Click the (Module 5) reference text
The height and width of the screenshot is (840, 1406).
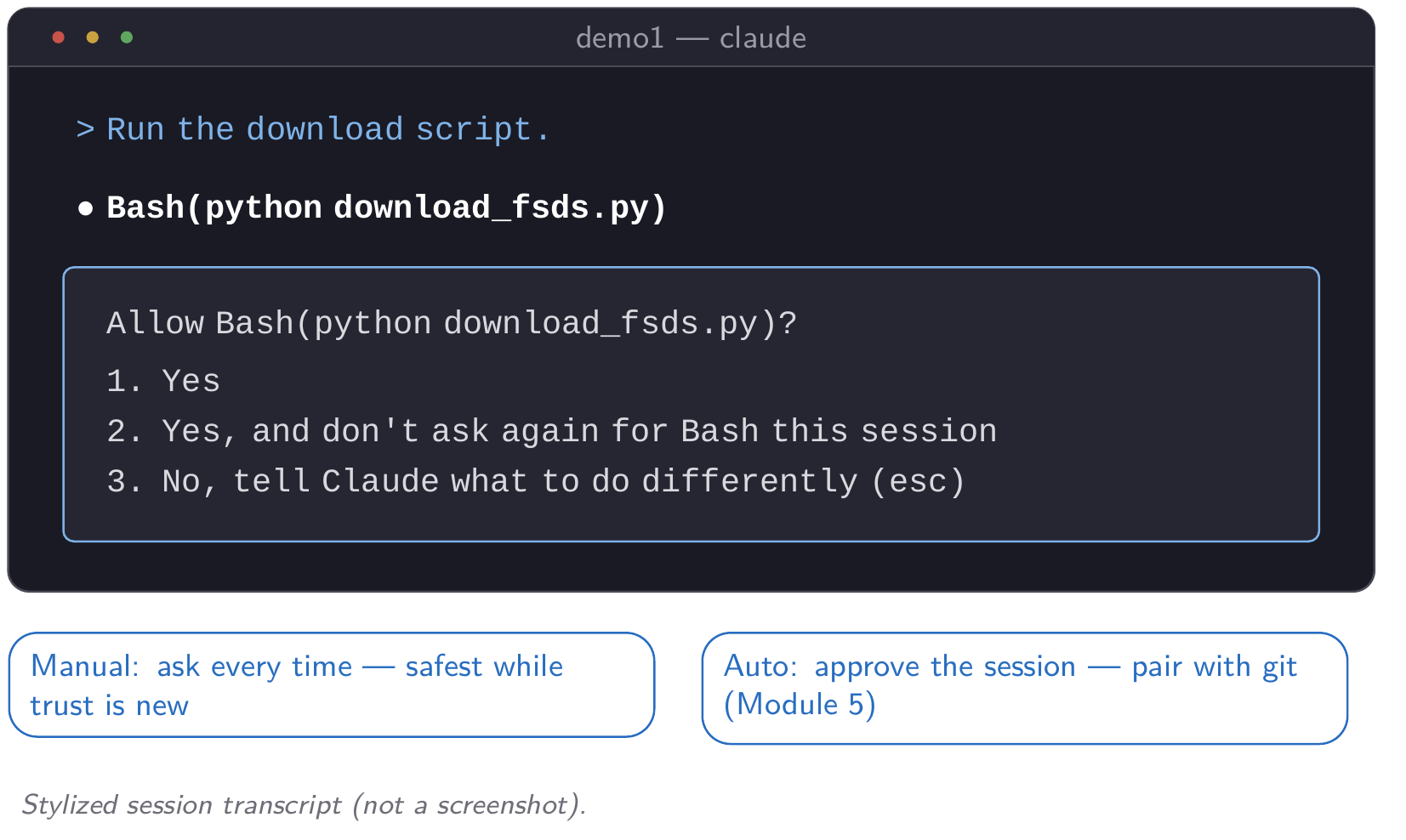click(800, 705)
